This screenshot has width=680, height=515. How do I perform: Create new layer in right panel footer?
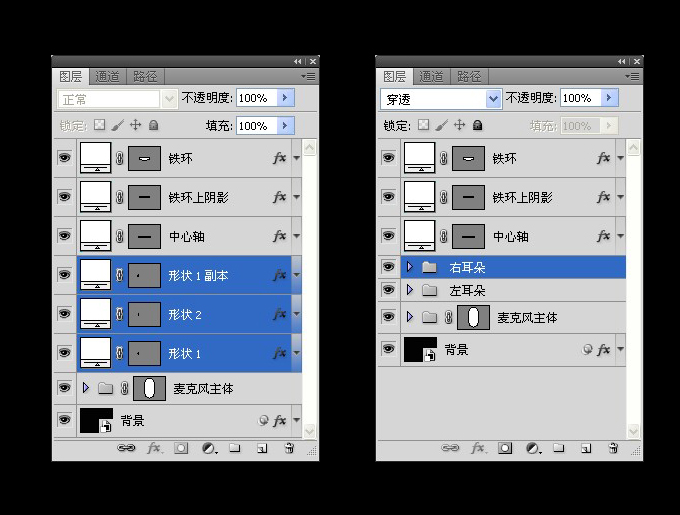(x=586, y=448)
